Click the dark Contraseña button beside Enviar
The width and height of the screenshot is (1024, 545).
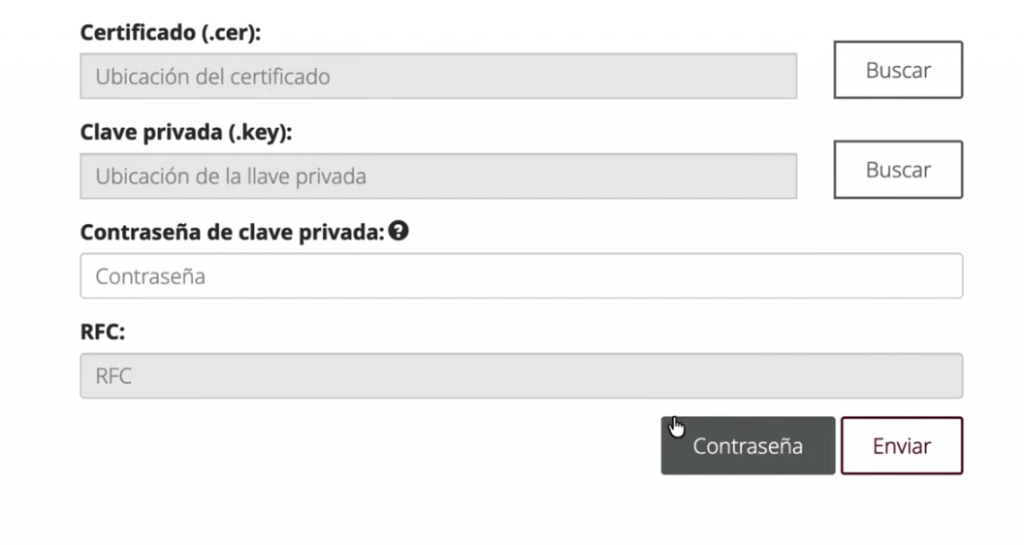coord(747,446)
